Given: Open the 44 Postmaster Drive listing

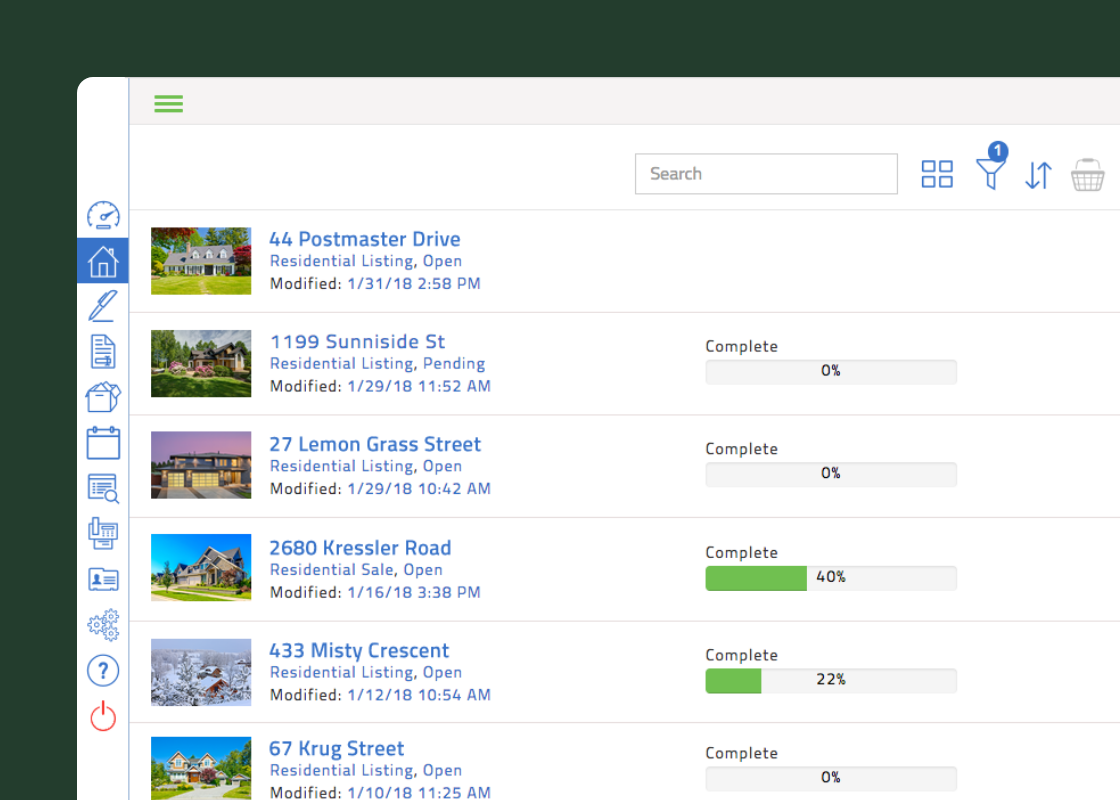Looking at the screenshot, I should click(364, 239).
